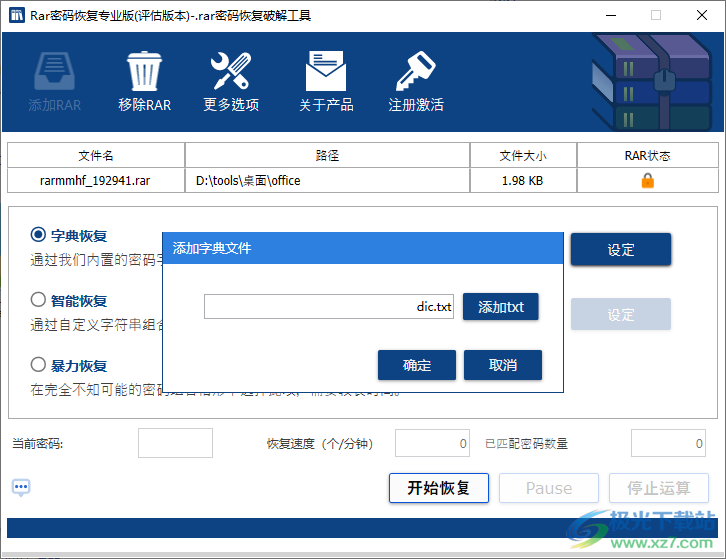Select the Dictionary Recovery (字典恢复) radio button

38,235
